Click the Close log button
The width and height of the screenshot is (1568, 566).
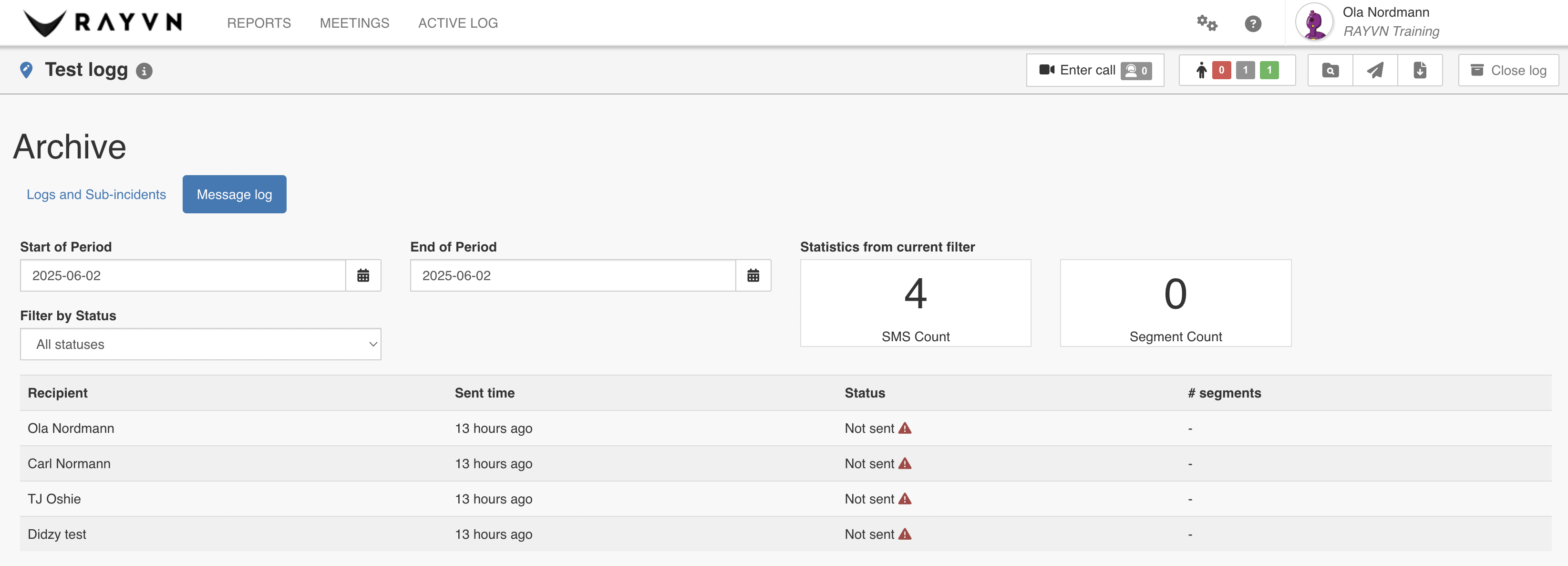[1508, 70]
